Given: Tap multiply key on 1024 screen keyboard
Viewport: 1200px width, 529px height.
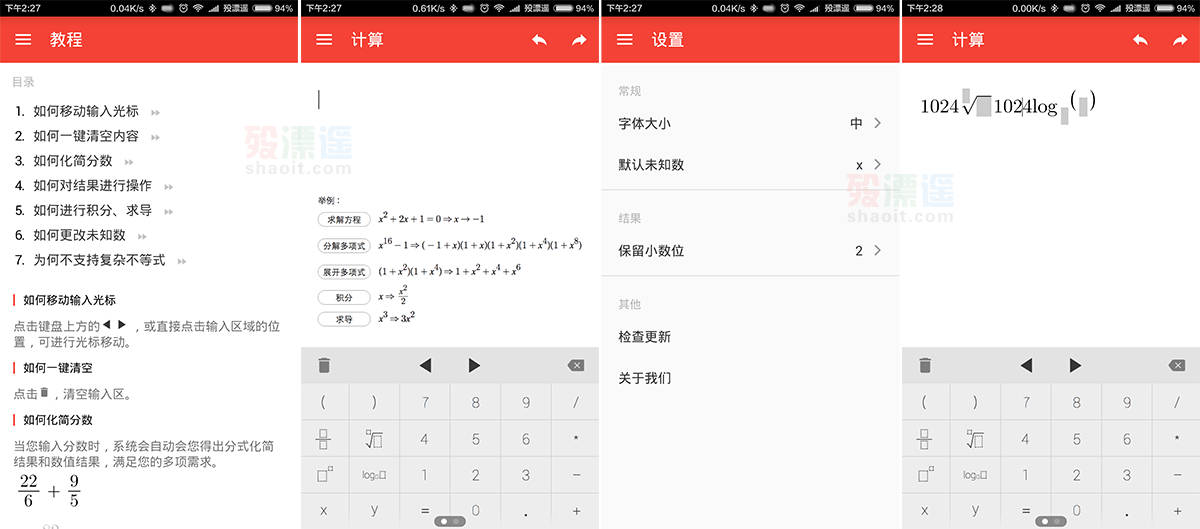Looking at the screenshot, I should [x=1177, y=439].
